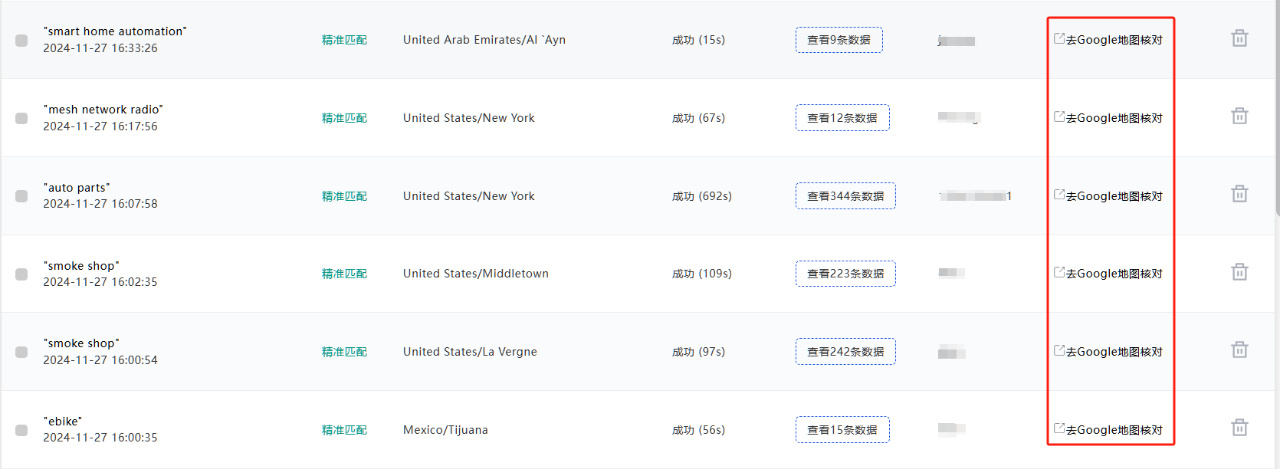Select the "smart home automation" row checkbox
This screenshot has height=469, width=1280.
pyautogui.click(x=21, y=40)
